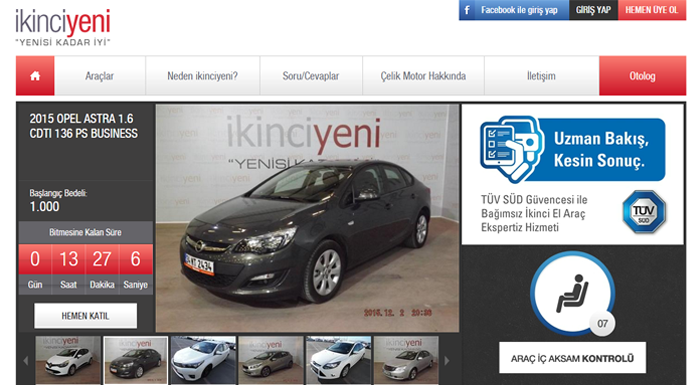Viewport: 700px width, 385px height.
Task: Click the starting price 1.000
Action: coord(44,206)
